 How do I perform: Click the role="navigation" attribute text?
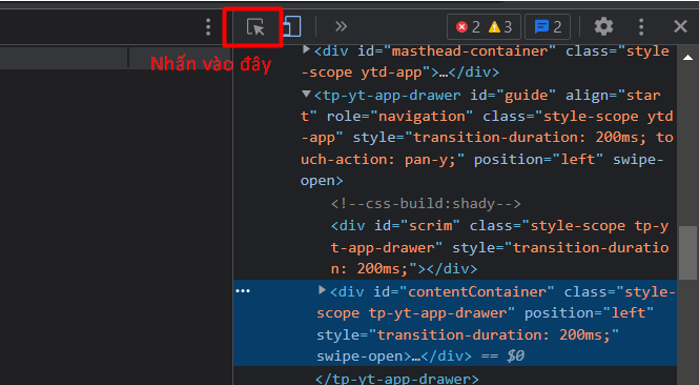[399, 117]
